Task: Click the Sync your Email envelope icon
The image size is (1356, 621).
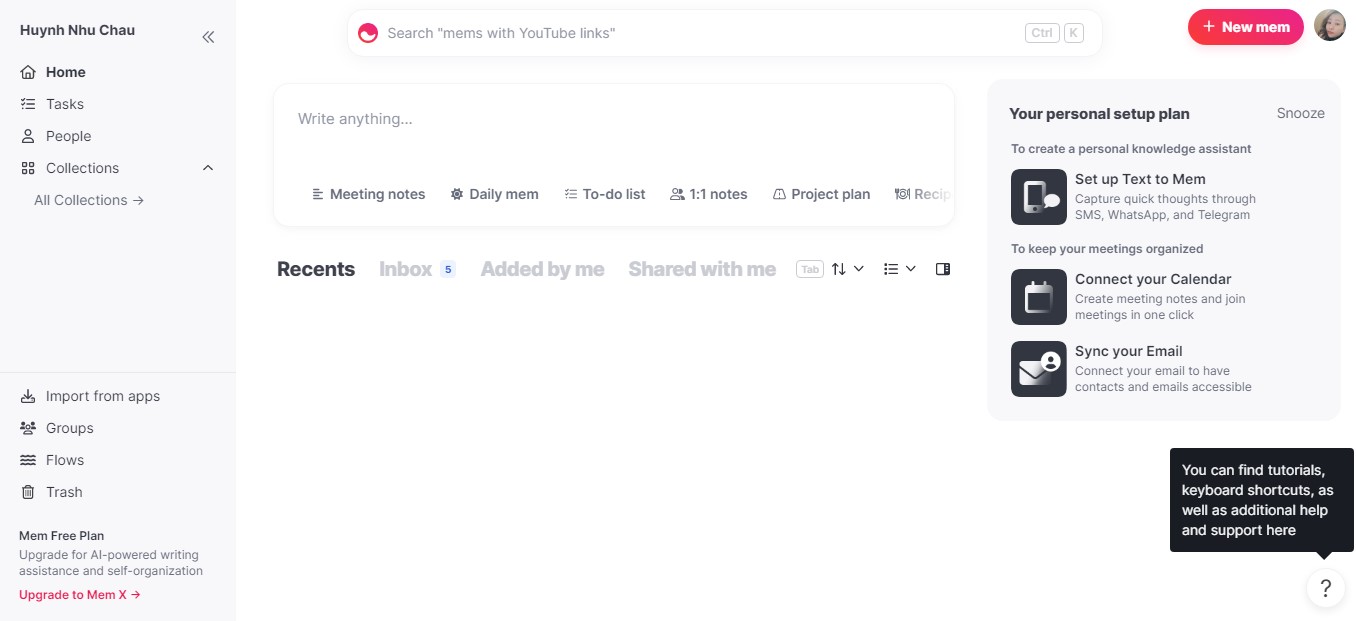Action: pyautogui.click(x=1039, y=369)
